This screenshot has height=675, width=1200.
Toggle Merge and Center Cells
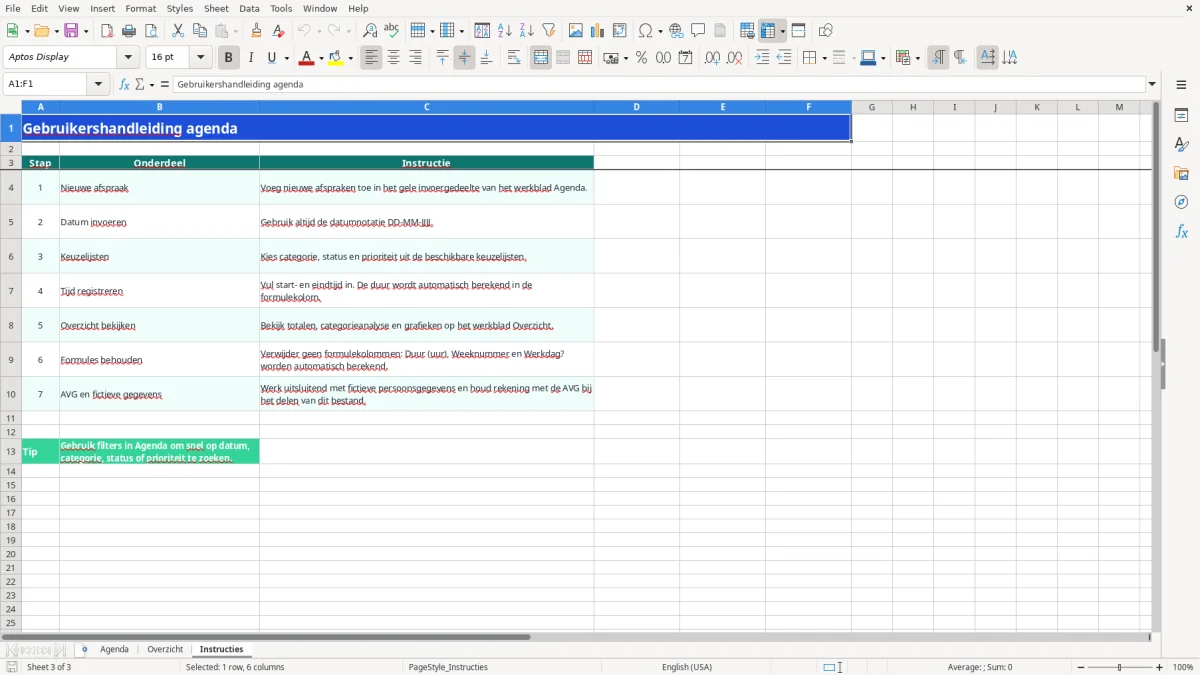(541, 58)
